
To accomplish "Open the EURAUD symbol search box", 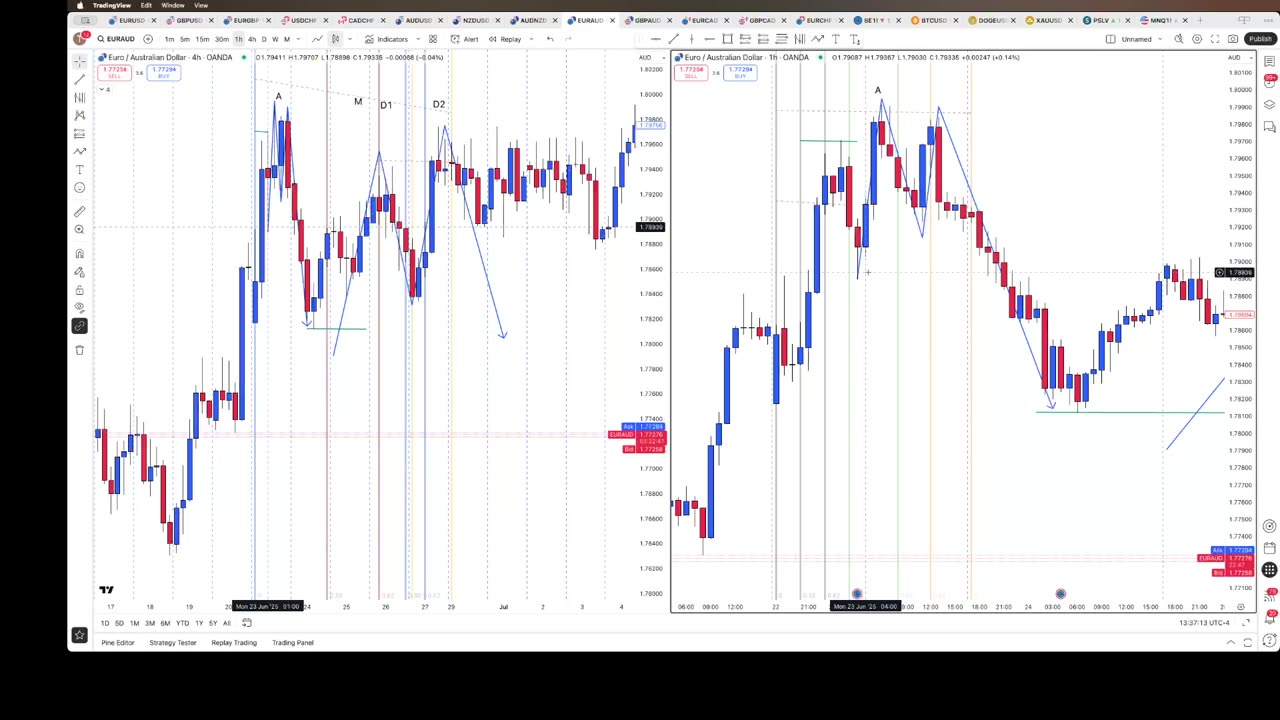I will 116,39.
